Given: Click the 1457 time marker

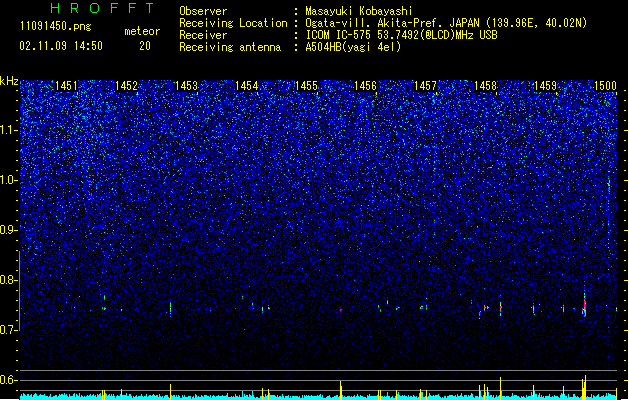Looking at the screenshot, I should 425,86.
